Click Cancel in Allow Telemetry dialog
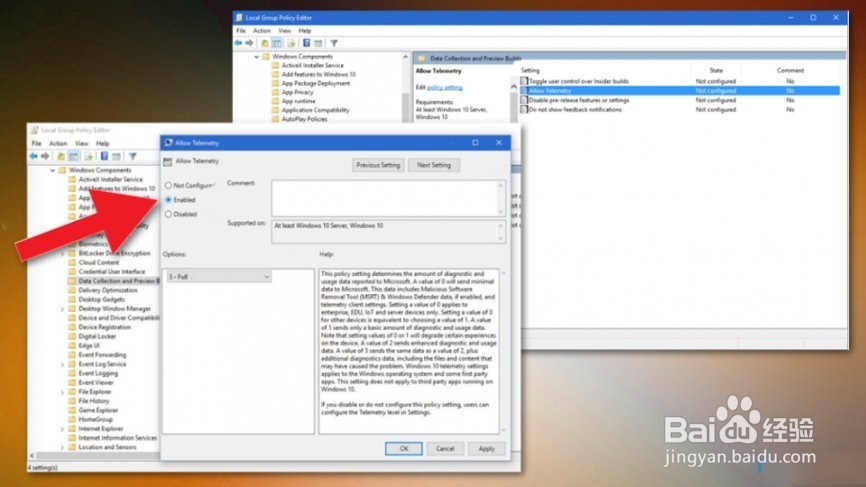The image size is (866, 487). pyautogui.click(x=445, y=448)
